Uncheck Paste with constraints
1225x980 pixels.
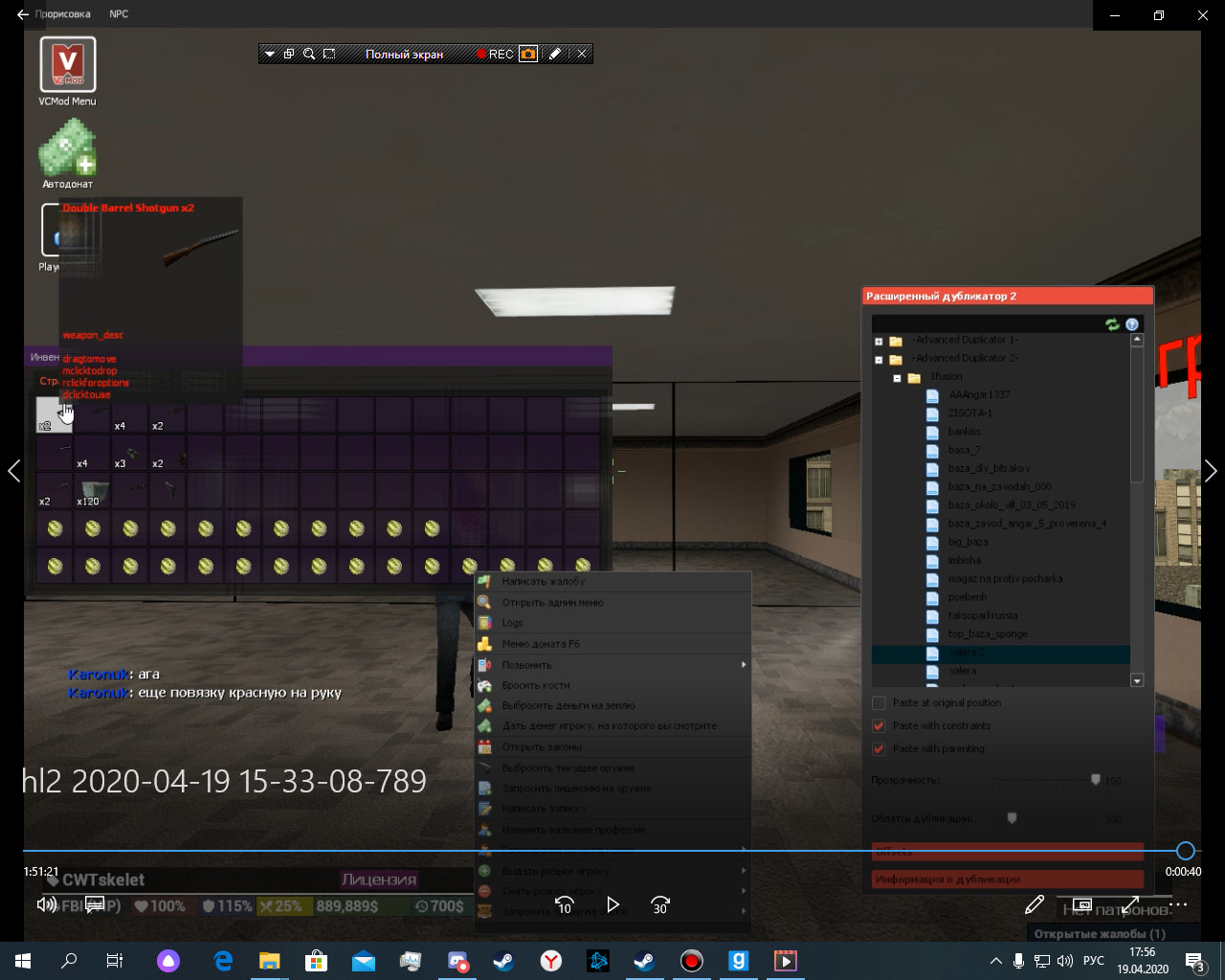[879, 725]
